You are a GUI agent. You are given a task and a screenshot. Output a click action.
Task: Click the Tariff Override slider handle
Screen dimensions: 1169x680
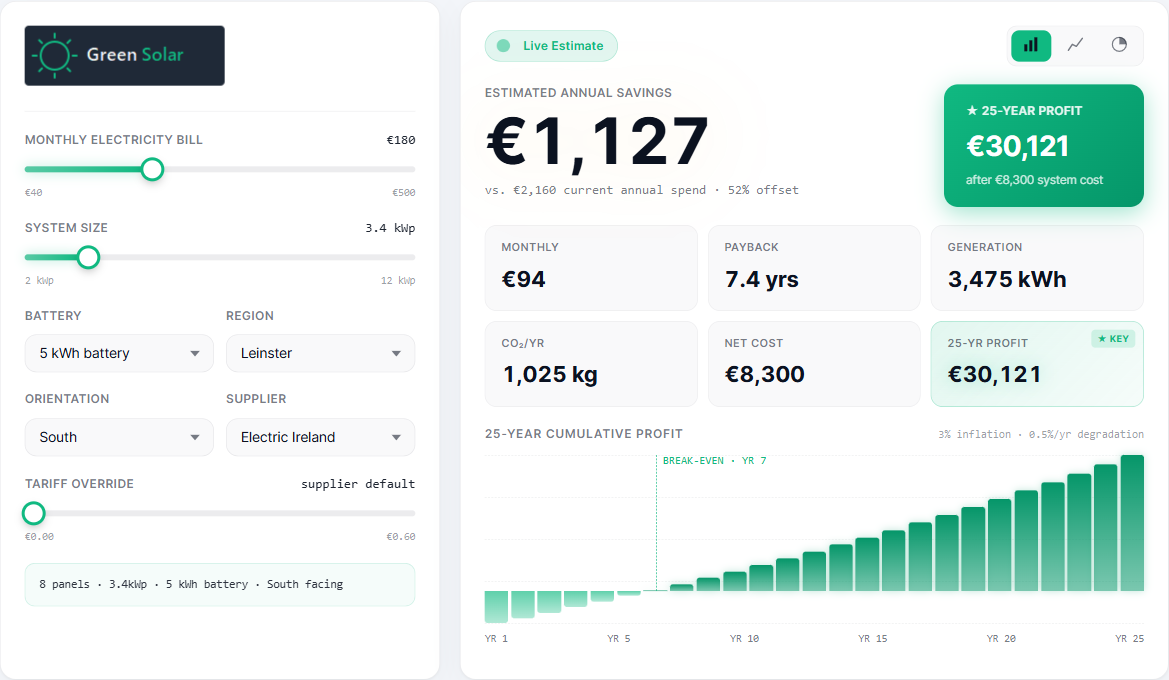point(34,513)
